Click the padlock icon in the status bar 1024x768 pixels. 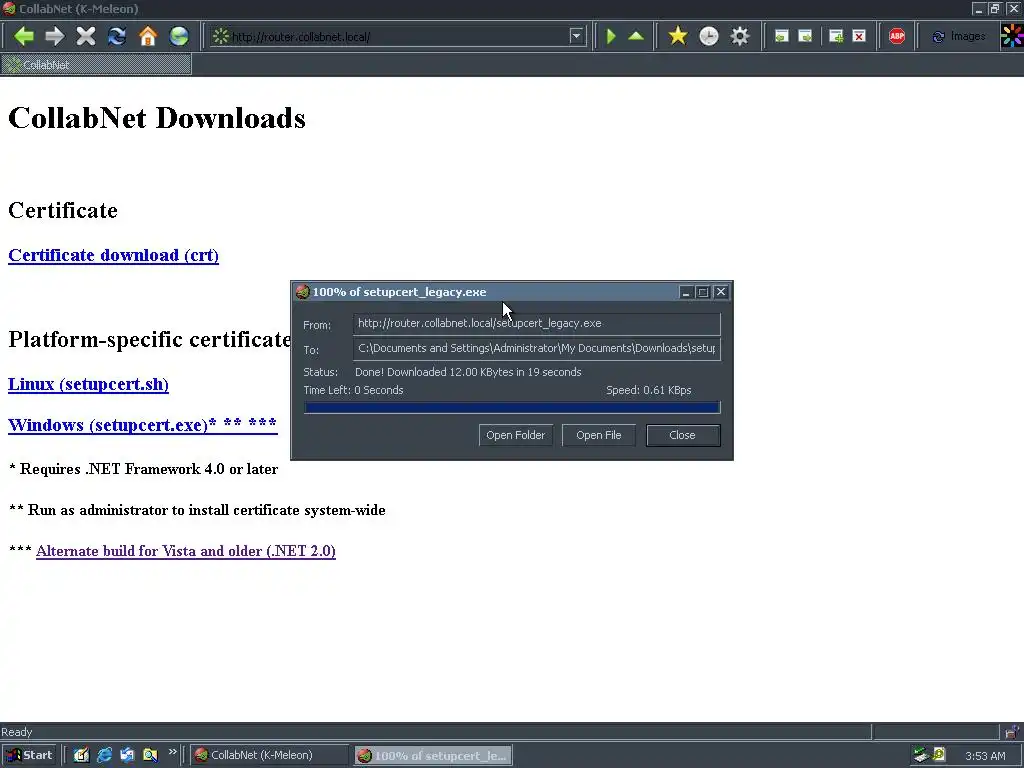pos(1012,731)
